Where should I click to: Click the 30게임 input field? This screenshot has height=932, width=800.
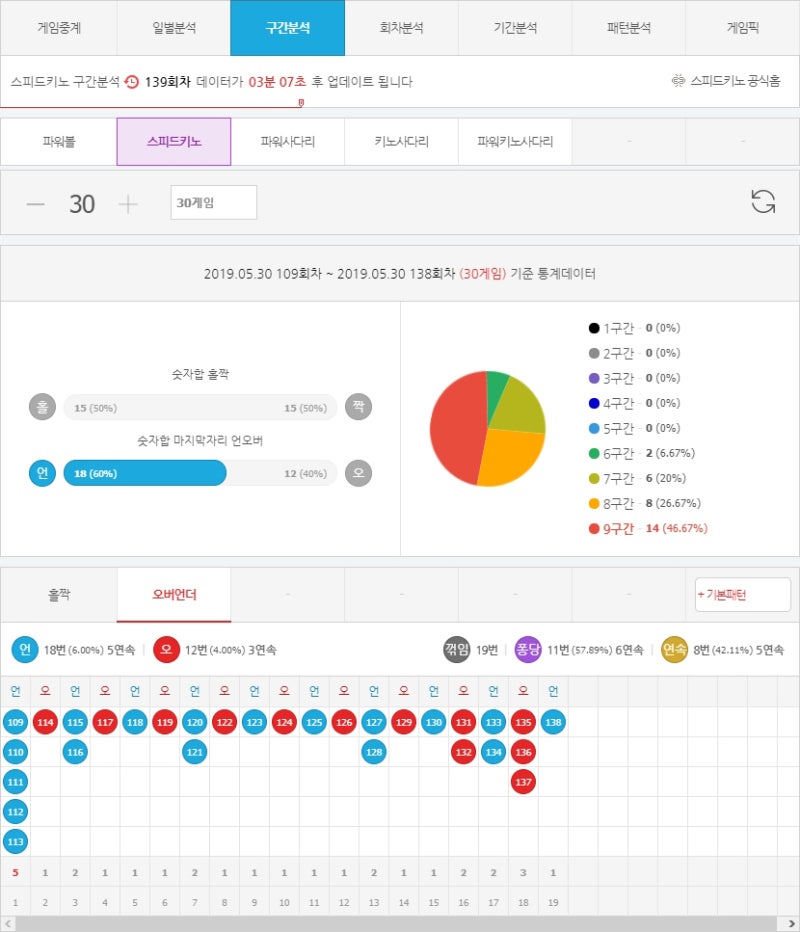(213, 203)
